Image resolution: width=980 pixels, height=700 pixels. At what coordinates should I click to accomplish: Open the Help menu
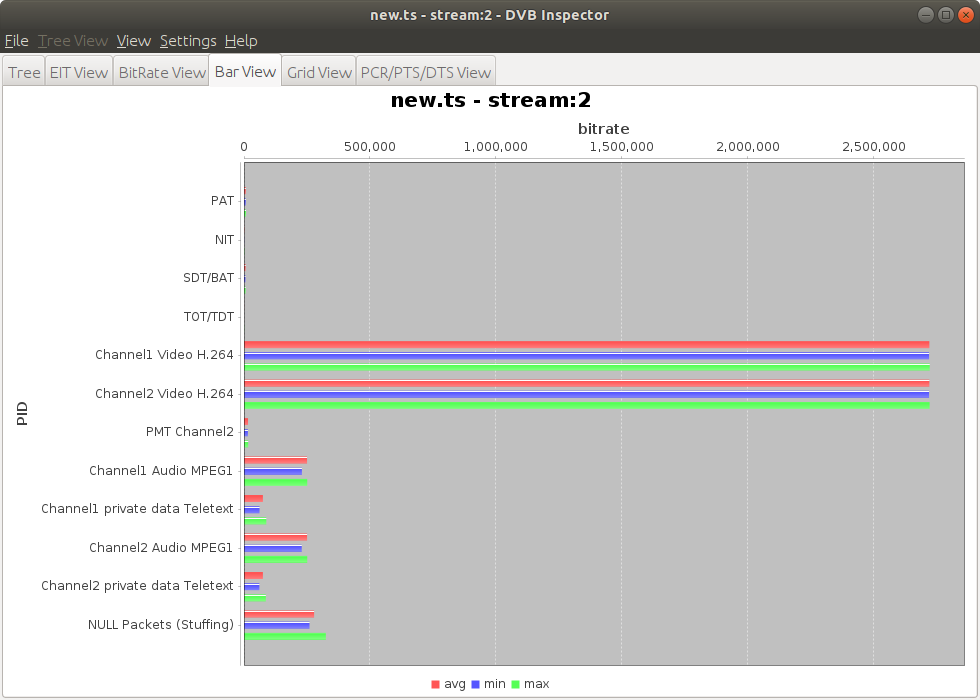241,41
